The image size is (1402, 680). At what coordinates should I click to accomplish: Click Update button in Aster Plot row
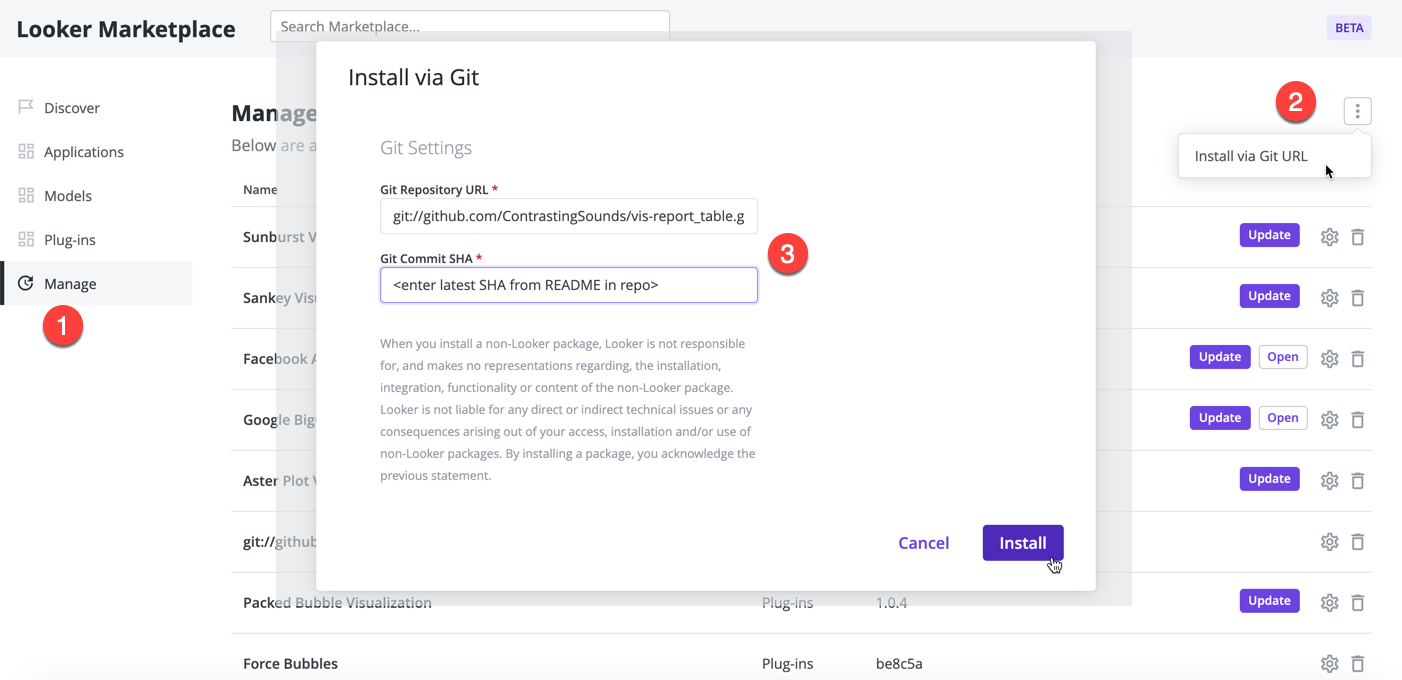pos(1270,479)
